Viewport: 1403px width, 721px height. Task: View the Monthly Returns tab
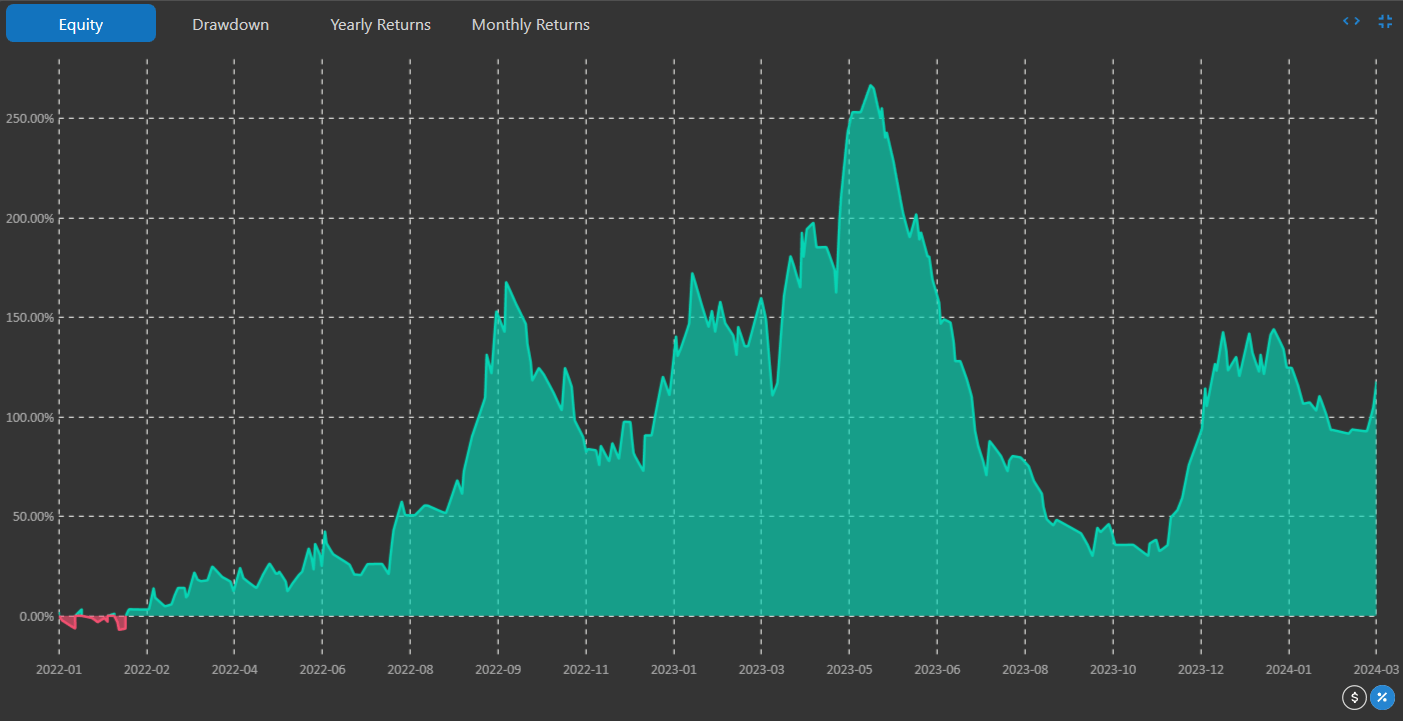point(530,24)
